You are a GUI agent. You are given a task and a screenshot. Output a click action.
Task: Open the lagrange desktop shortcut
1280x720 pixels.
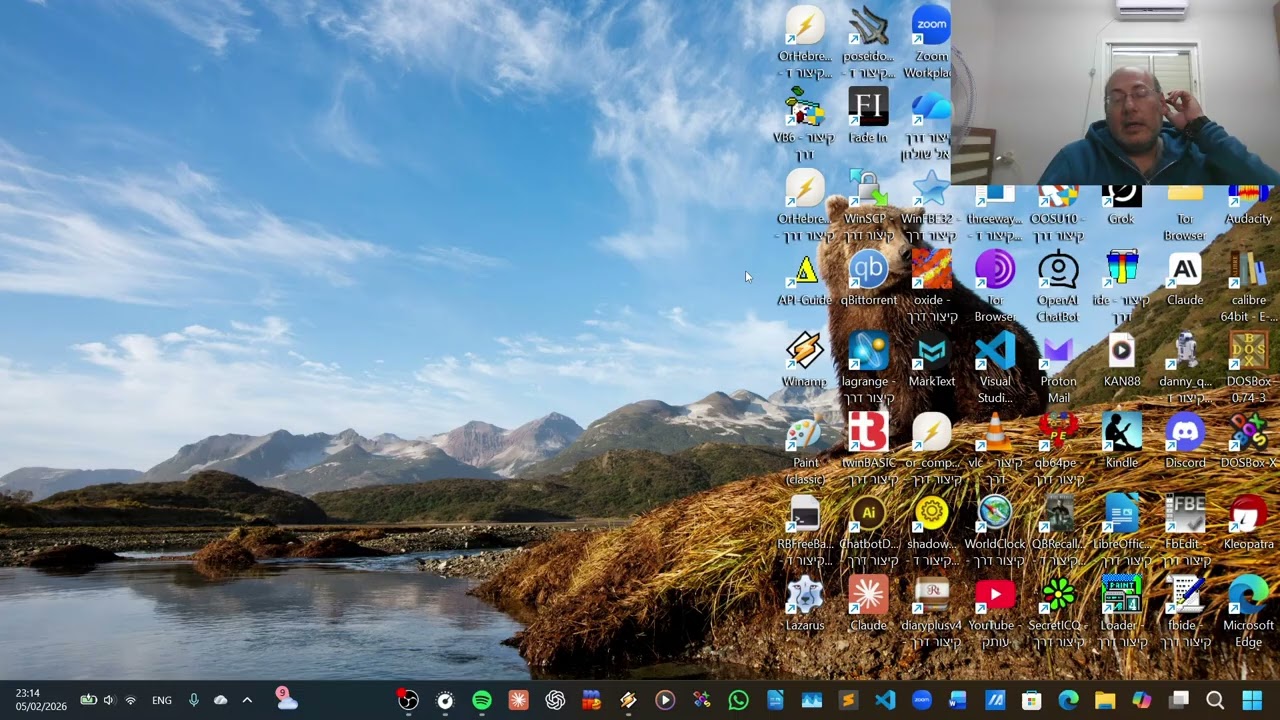pos(868,367)
